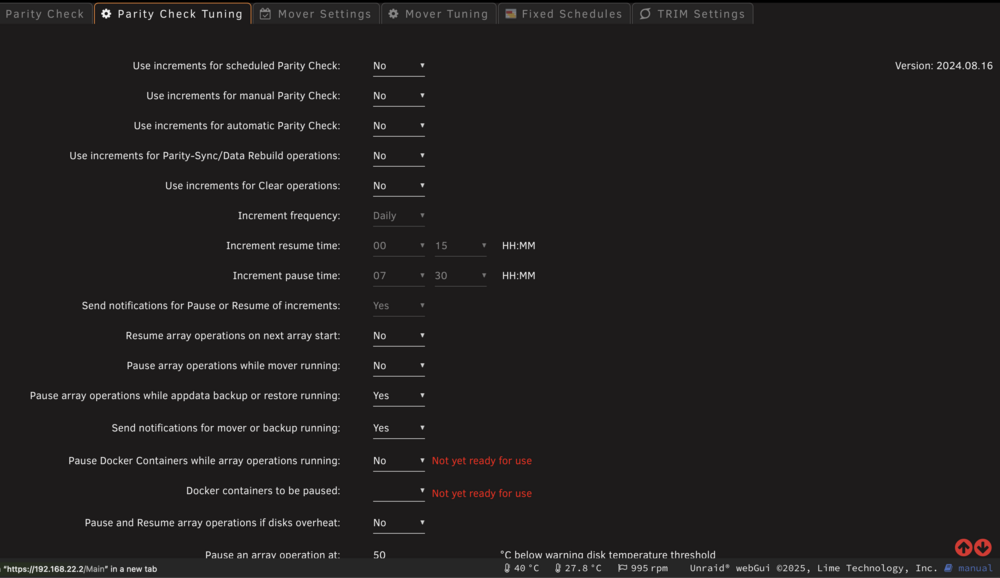Open the Increment resume time hour dropdown

399,246
